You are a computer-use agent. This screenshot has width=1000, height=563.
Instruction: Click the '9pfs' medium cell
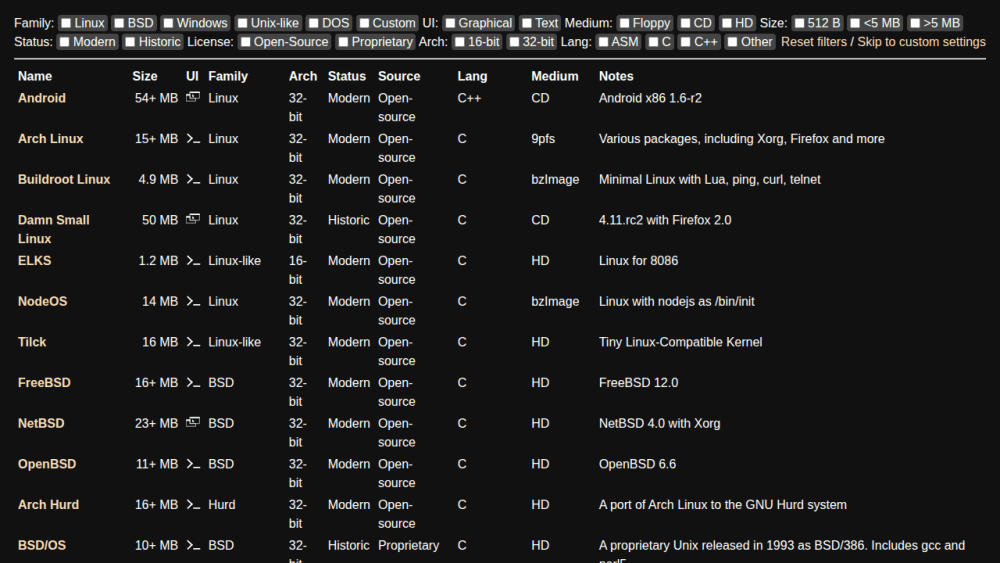pos(543,139)
